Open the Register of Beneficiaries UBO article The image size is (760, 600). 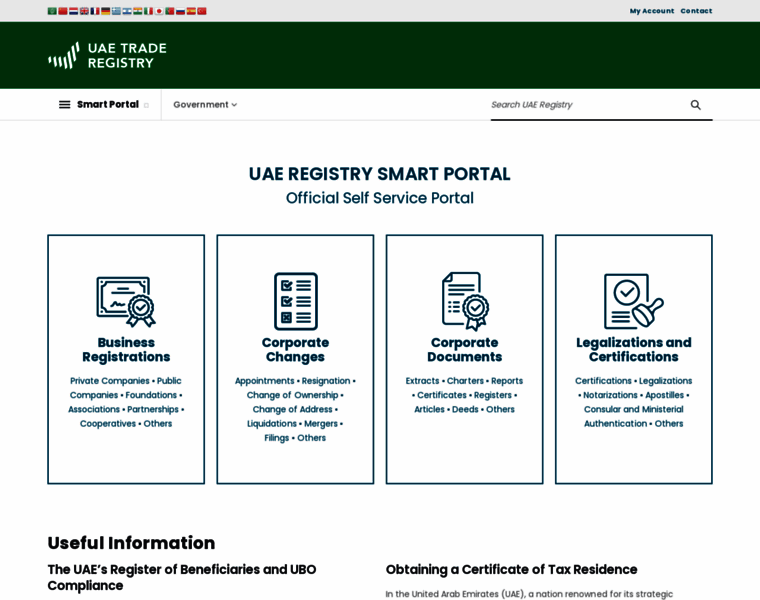(182, 577)
